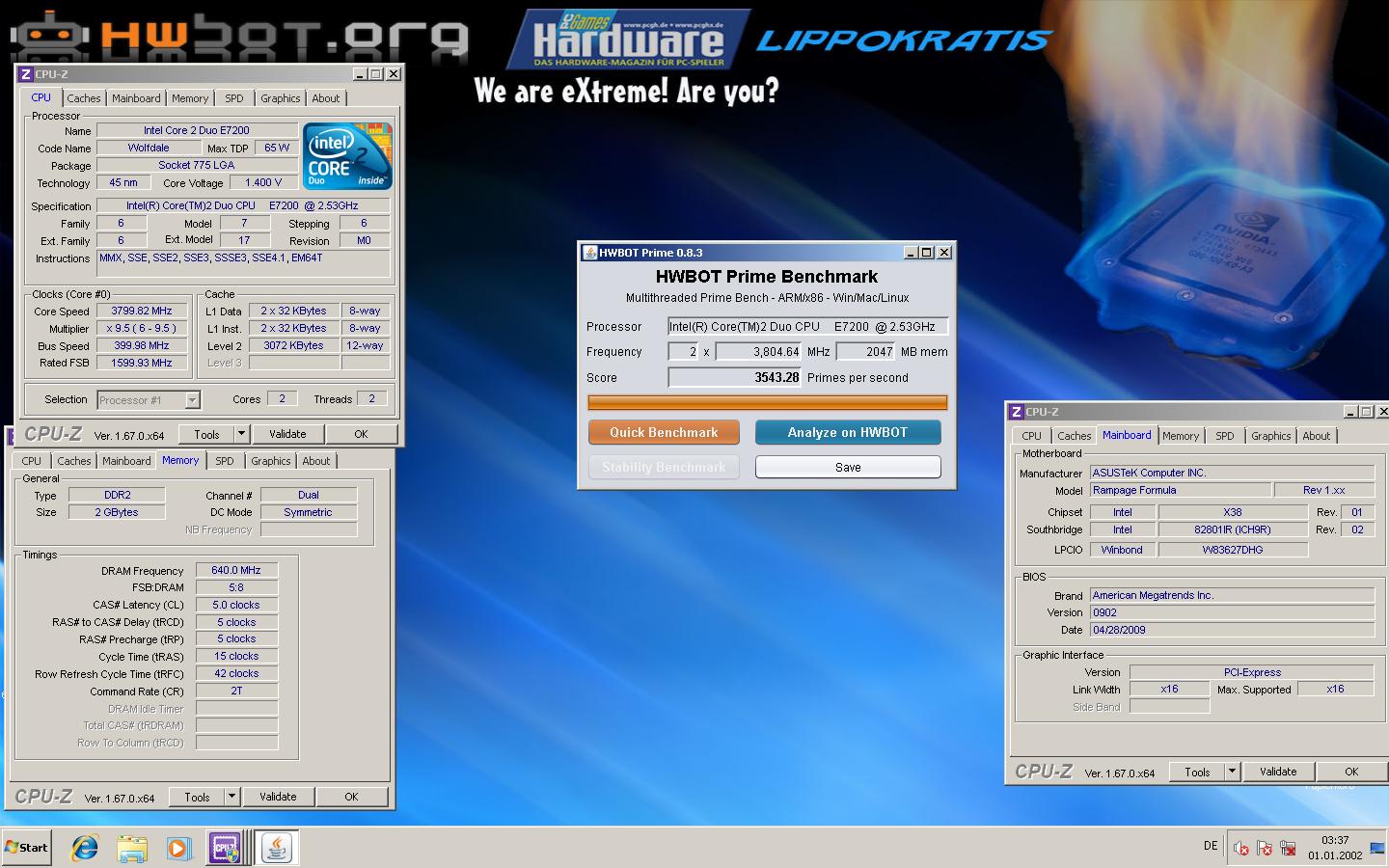Screen dimensions: 1389x868
Task: Click the Intel Core 2 Duo E7200 name field
Action: pos(197,130)
